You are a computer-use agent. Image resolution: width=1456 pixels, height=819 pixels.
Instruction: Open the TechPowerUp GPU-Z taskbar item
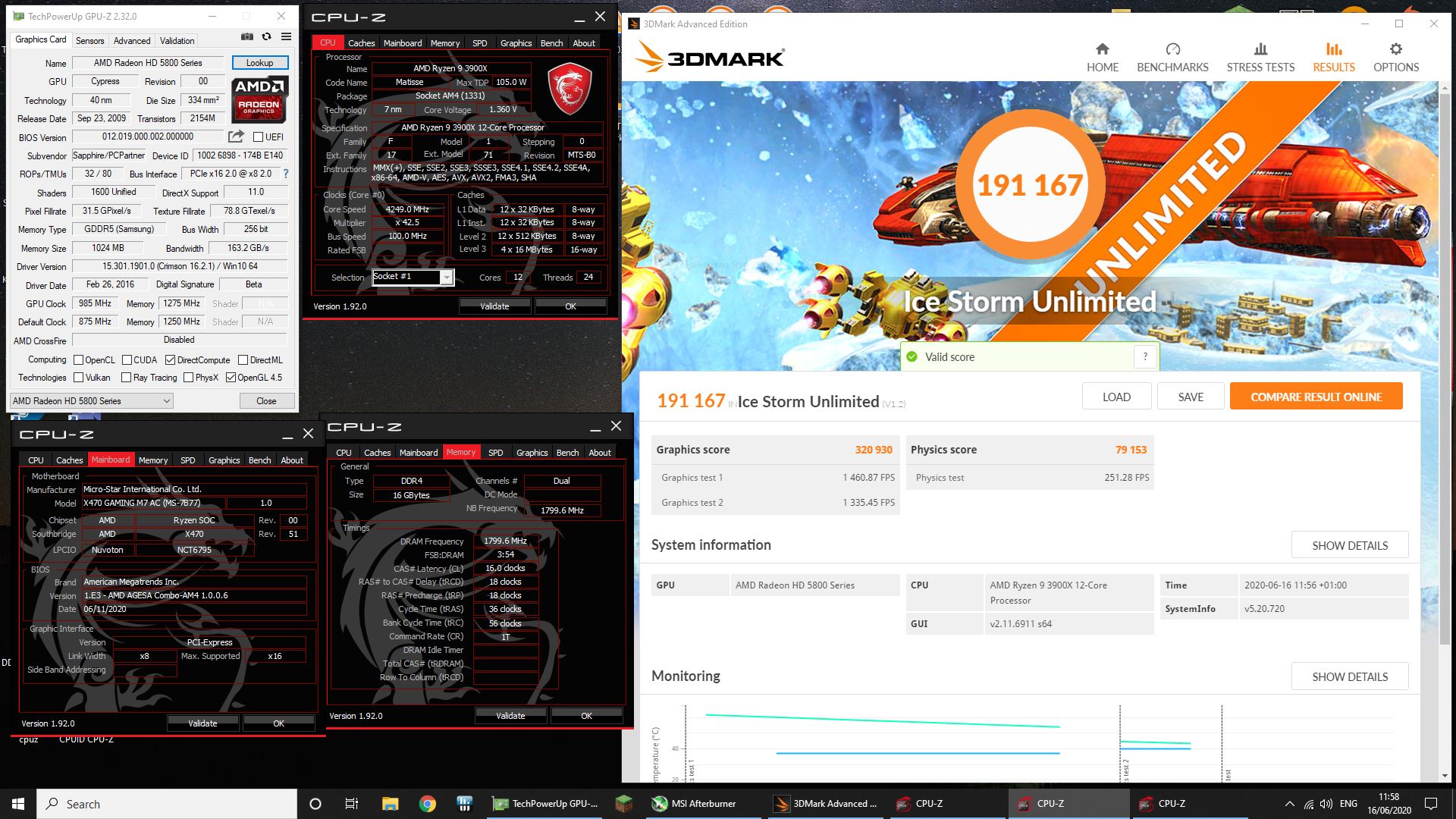click(546, 804)
